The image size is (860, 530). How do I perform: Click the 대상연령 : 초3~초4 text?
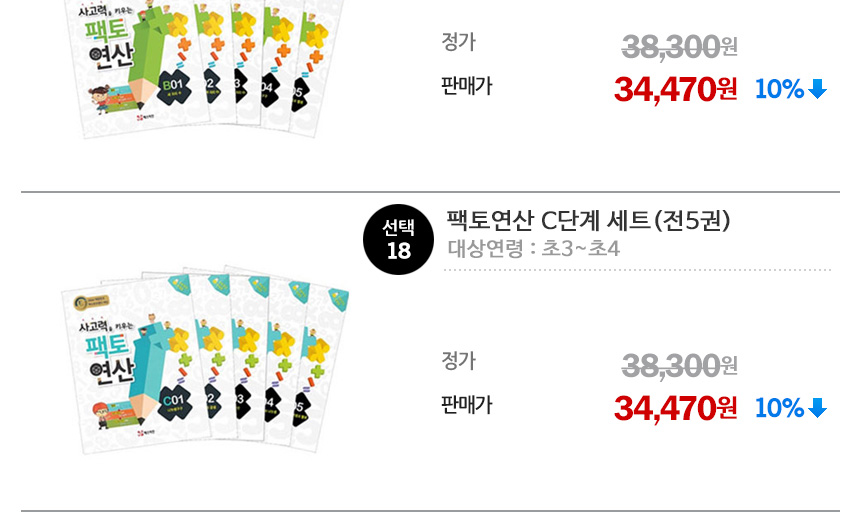[534, 248]
